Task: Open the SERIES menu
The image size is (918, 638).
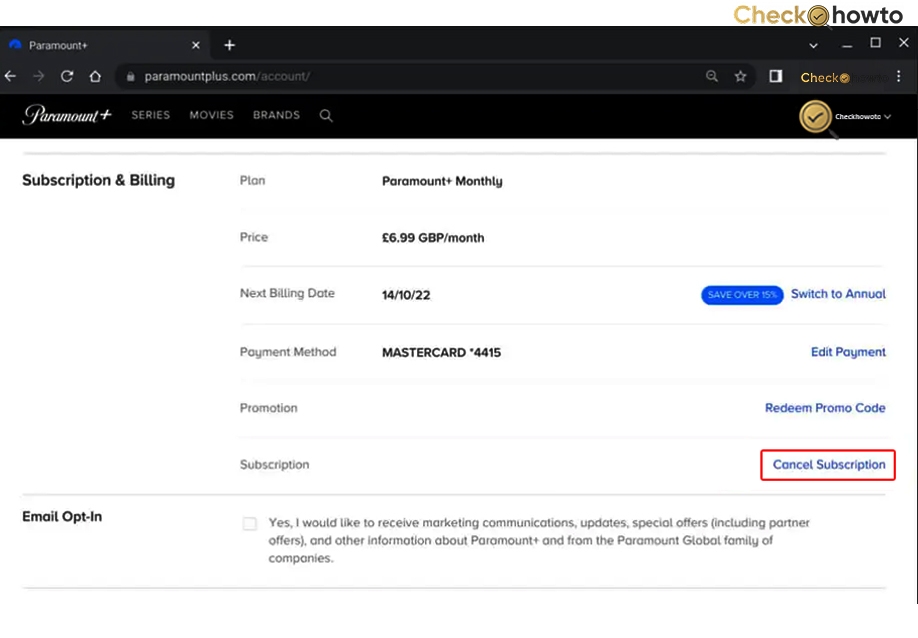Action: click(150, 115)
